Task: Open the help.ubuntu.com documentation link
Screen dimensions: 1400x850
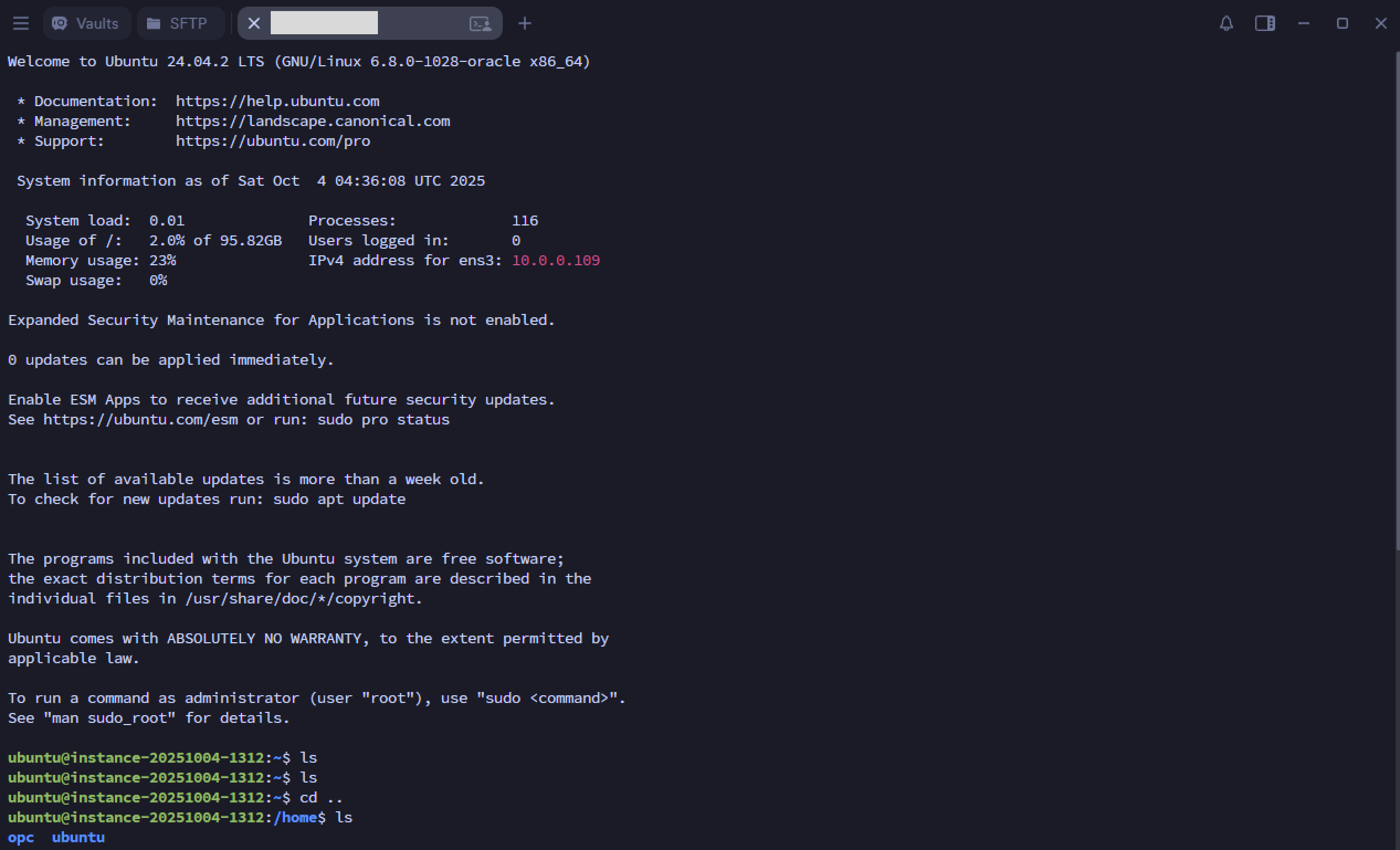Action: pyautogui.click(x=277, y=101)
